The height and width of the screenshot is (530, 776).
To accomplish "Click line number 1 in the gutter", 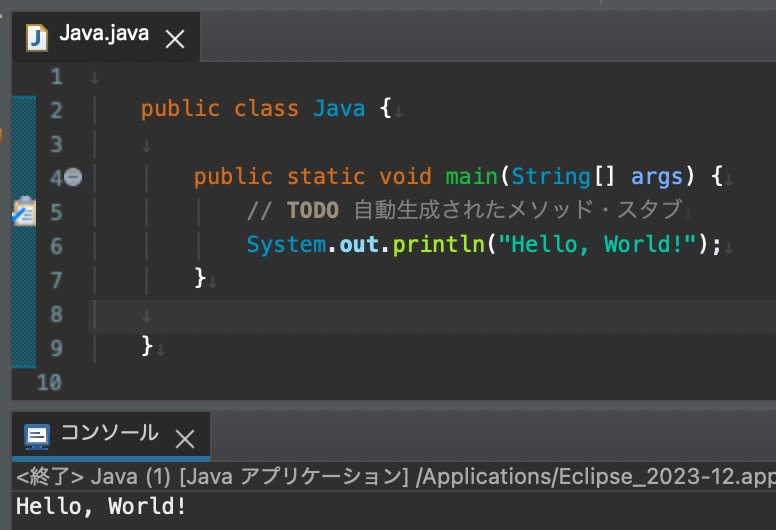I will point(56,77).
